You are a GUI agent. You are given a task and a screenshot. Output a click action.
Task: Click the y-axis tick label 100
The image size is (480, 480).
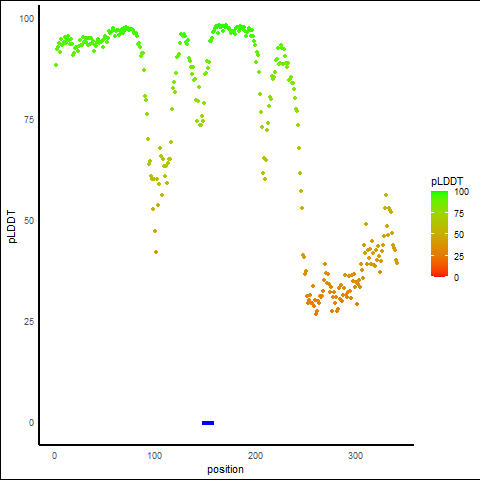(x=27, y=19)
